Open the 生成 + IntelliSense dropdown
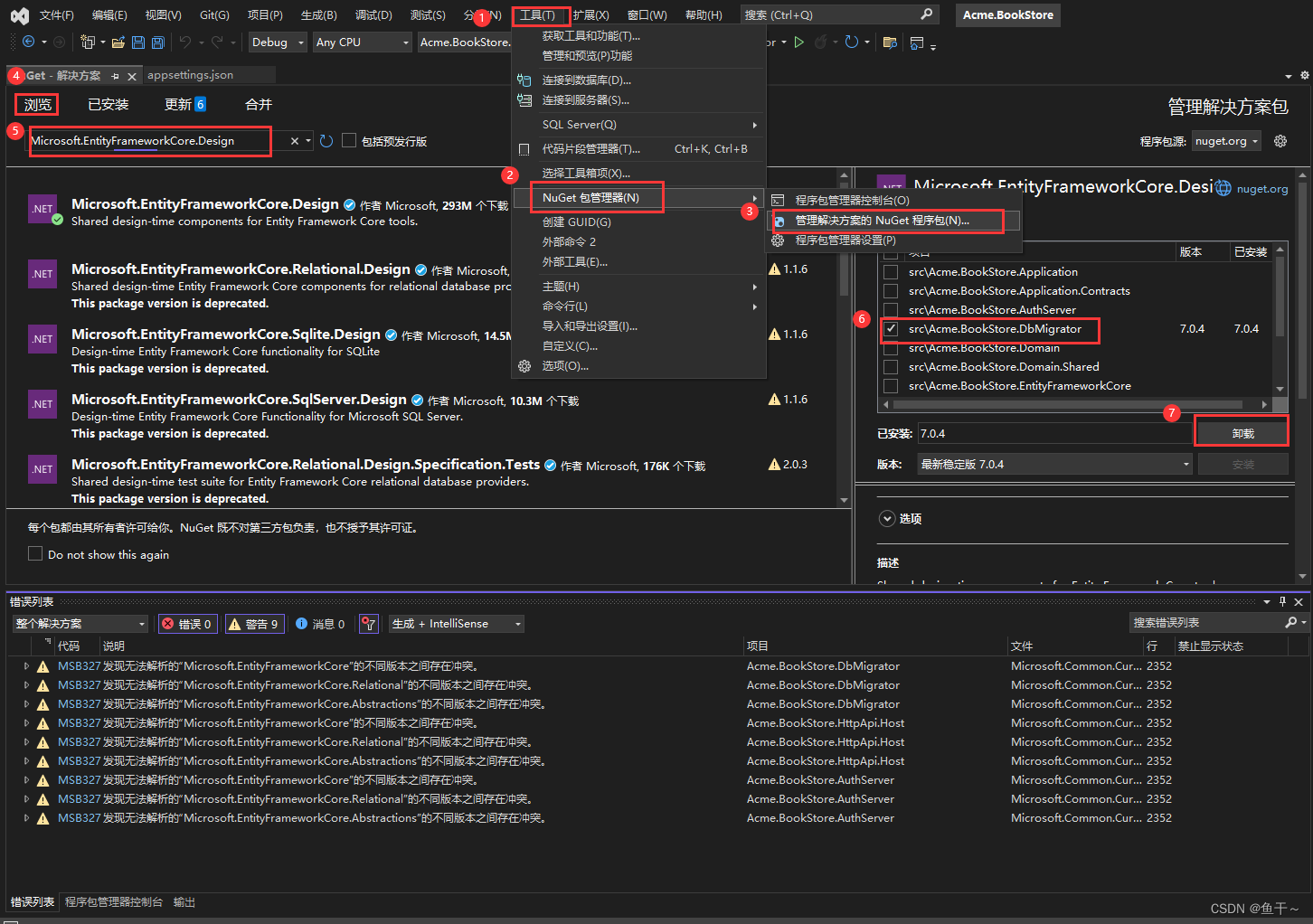This screenshot has width=1313, height=924. pos(457,624)
